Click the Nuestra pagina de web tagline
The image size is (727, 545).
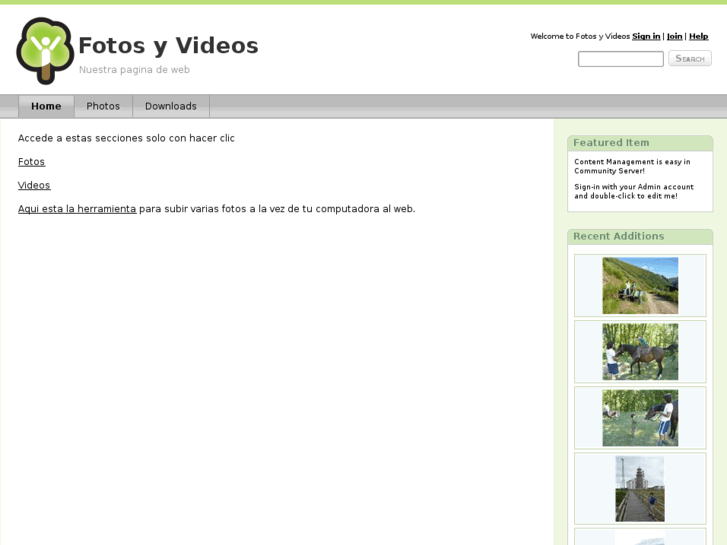tap(134, 70)
